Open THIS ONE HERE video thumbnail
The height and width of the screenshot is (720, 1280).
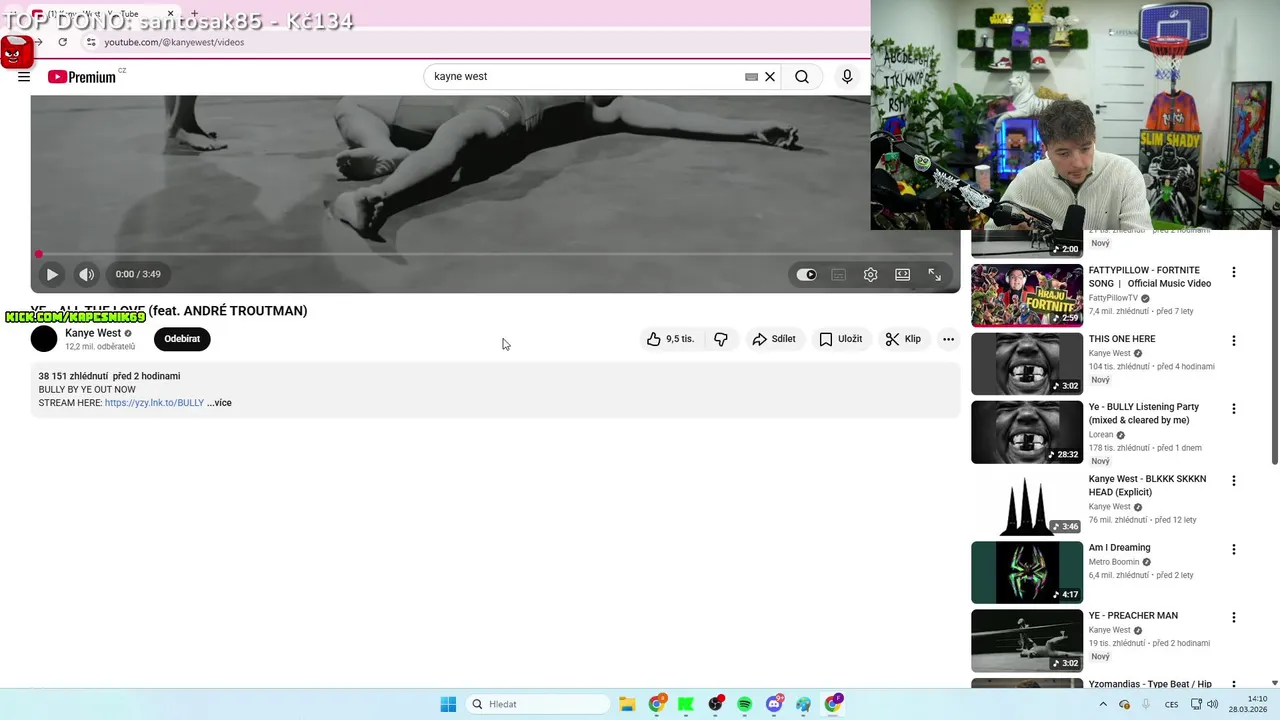pyautogui.click(x=1027, y=364)
